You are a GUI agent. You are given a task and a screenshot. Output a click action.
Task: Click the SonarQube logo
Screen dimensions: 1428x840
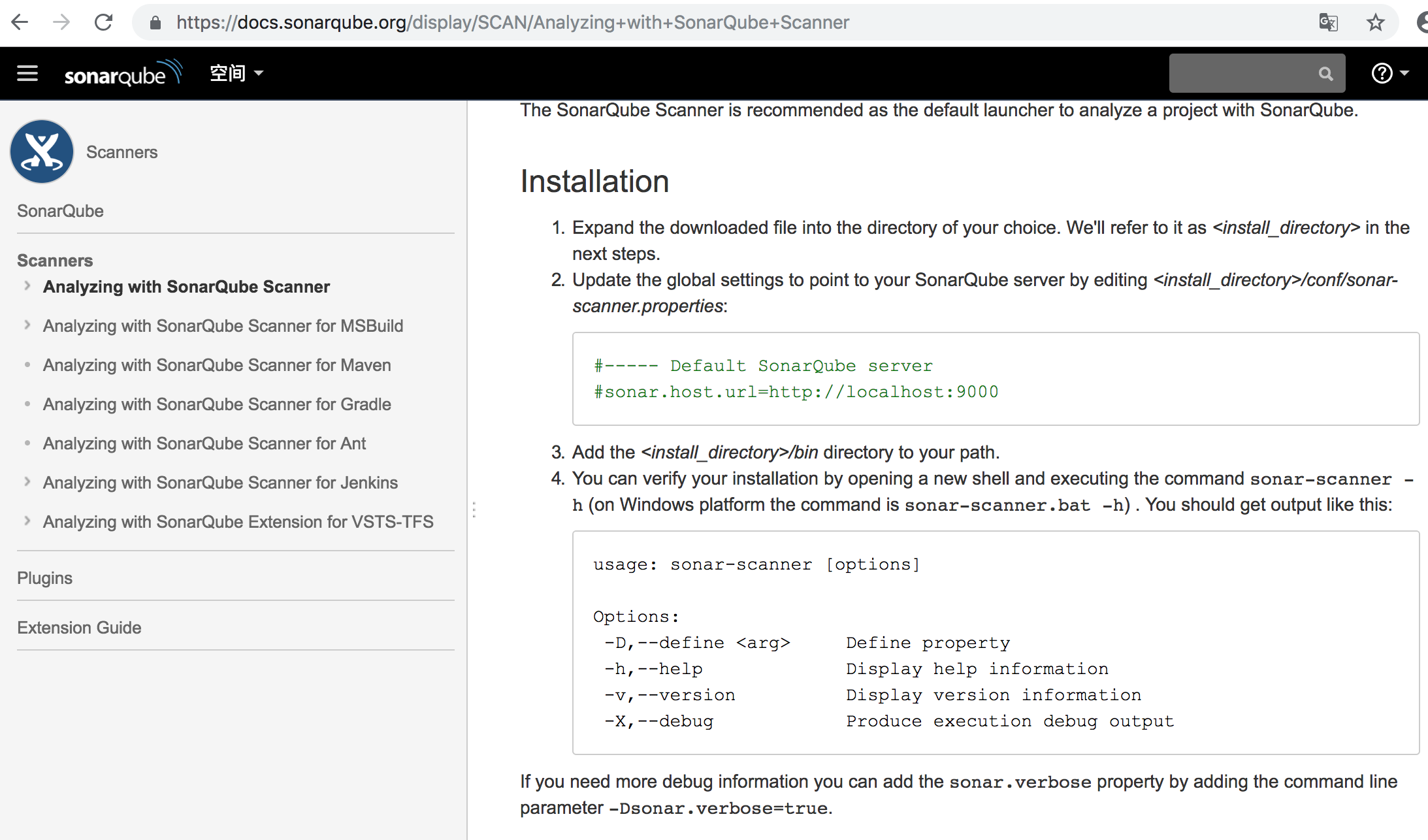123,73
